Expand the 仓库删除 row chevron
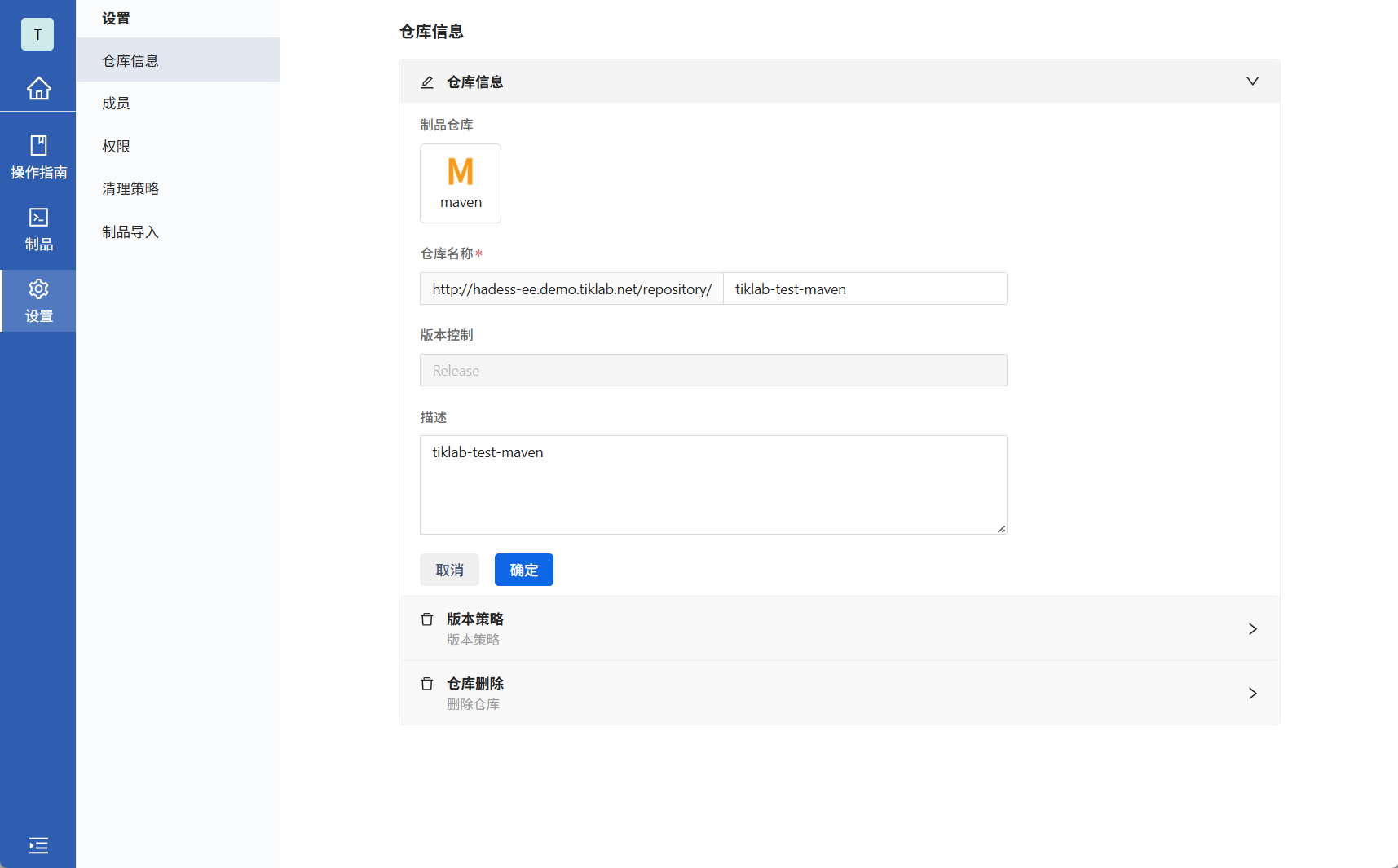 point(1252,694)
